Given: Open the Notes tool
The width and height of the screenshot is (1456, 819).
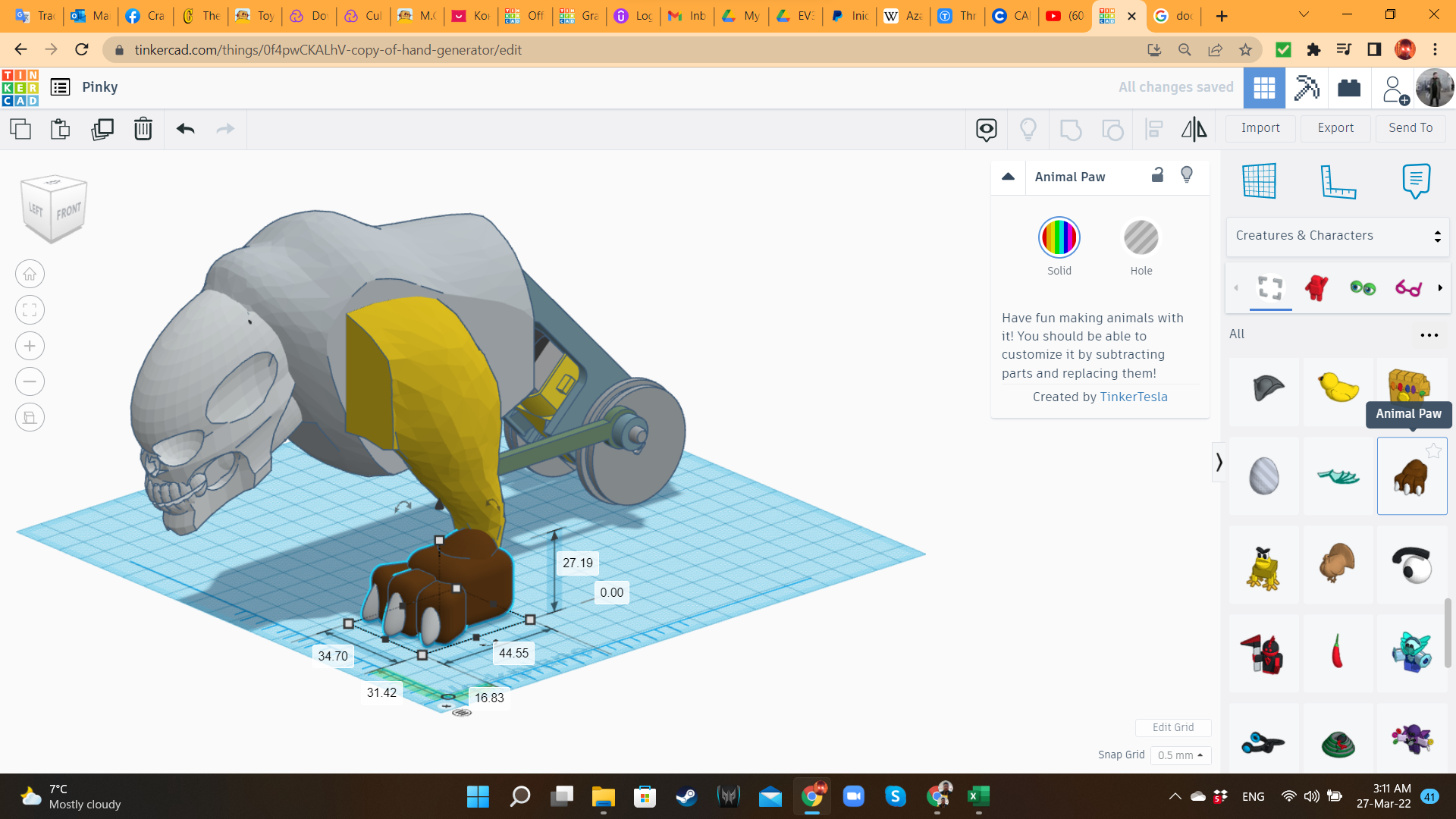Looking at the screenshot, I should 1416,181.
